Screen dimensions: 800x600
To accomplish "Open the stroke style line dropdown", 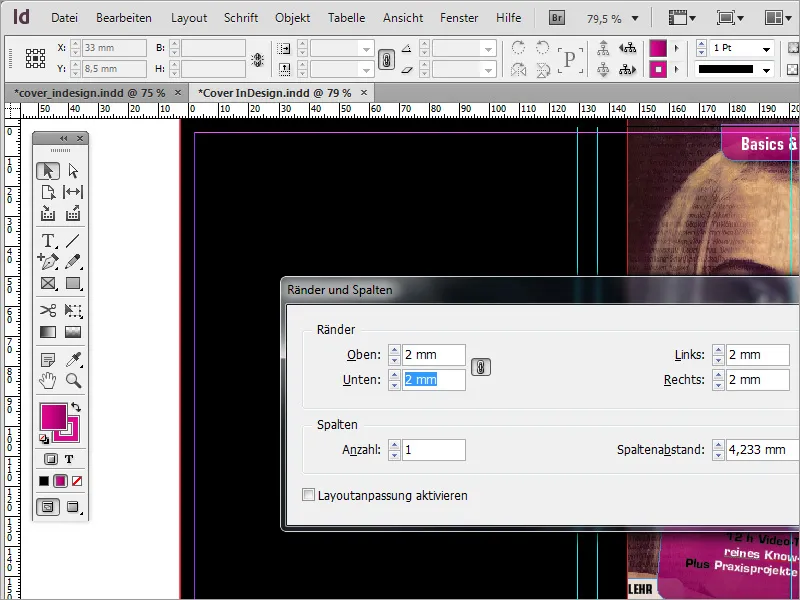I will pos(766,70).
